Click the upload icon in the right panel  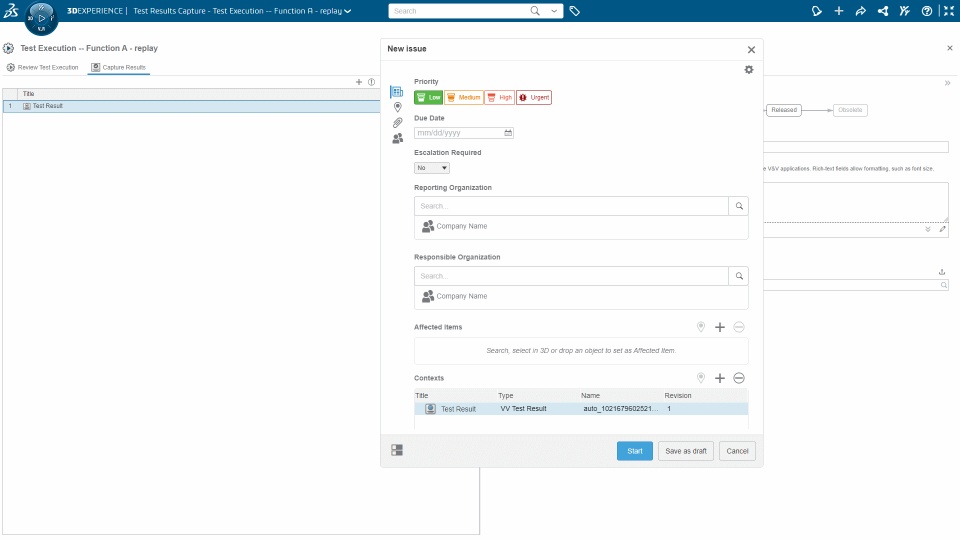click(942, 272)
